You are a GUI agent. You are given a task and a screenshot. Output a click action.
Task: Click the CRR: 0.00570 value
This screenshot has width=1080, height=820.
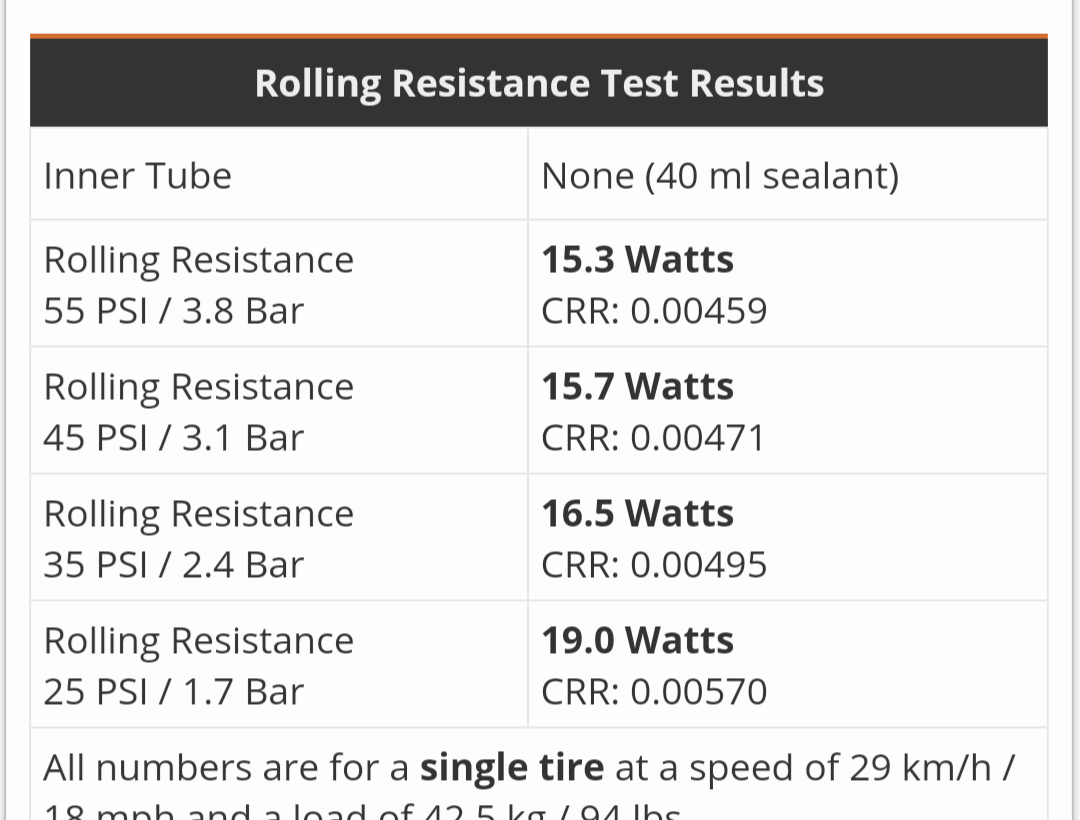(654, 692)
